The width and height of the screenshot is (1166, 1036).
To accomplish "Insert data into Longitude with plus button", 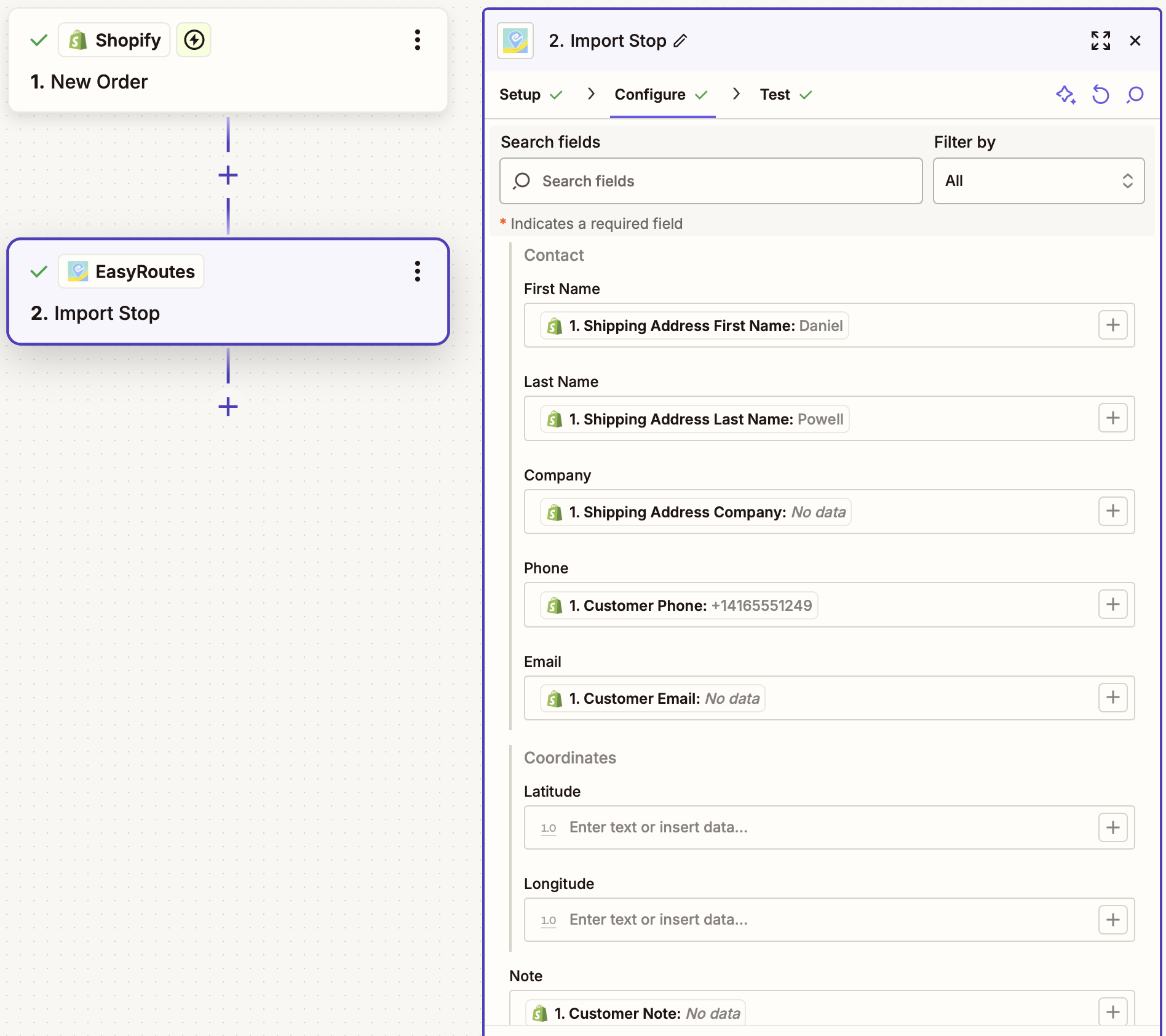I will (1113, 920).
